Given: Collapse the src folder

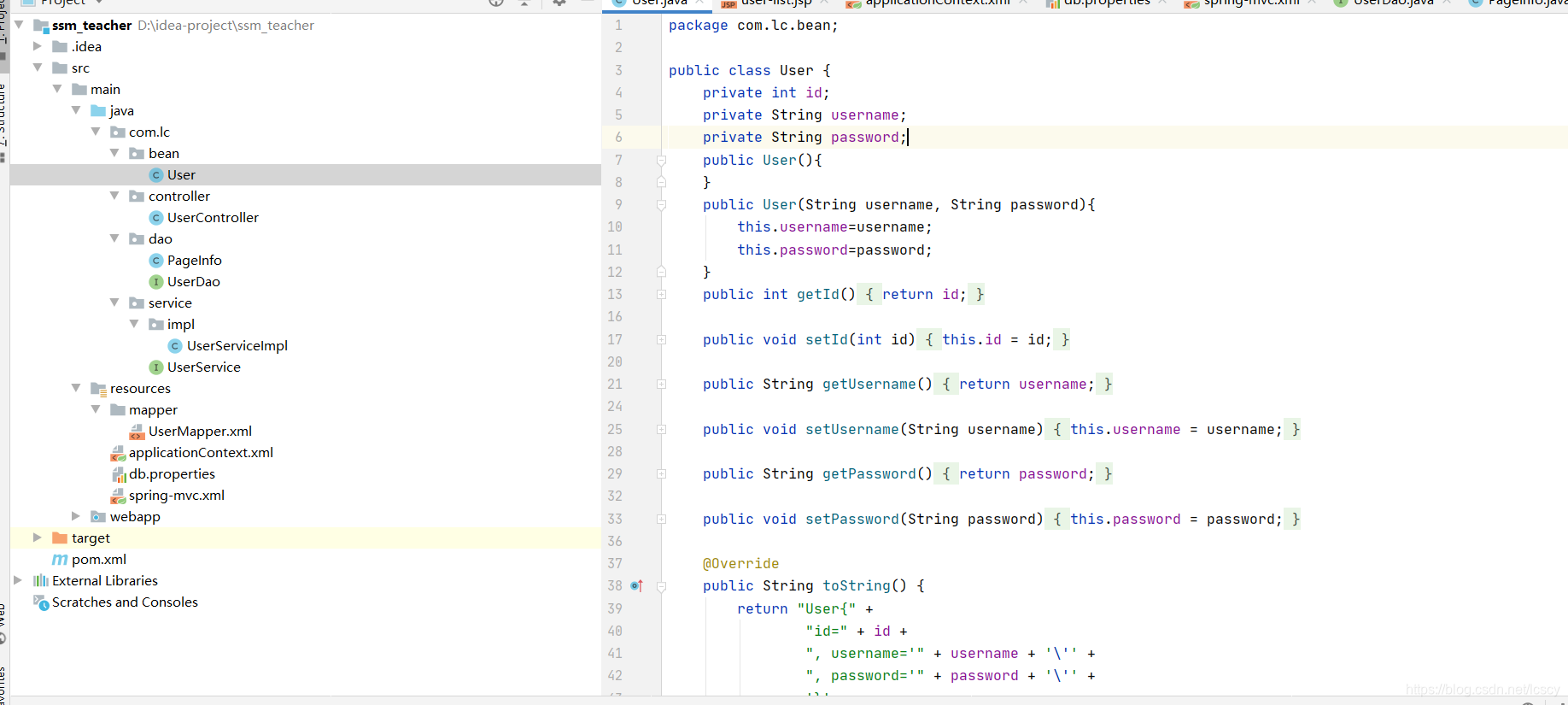Looking at the screenshot, I should [x=38, y=67].
